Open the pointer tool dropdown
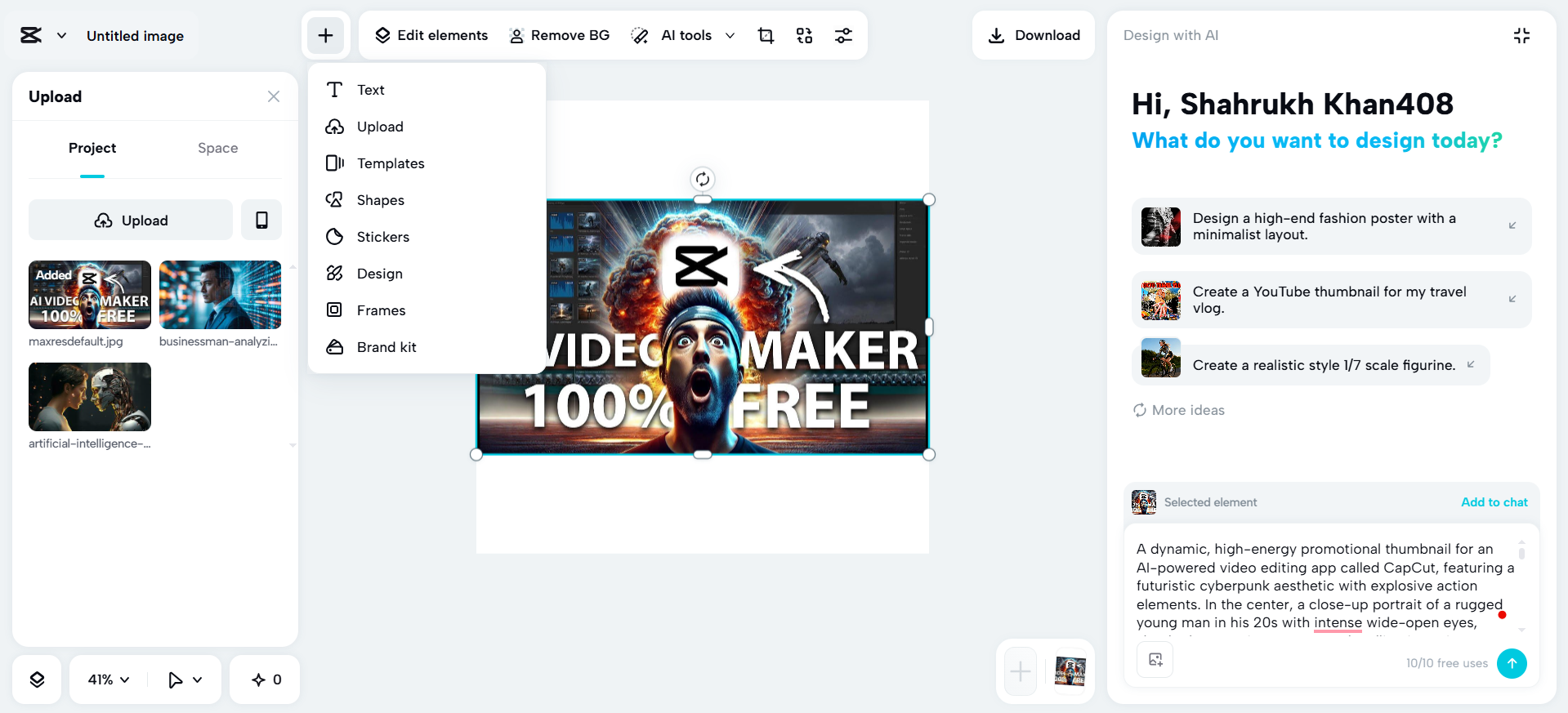The image size is (1568, 713). pos(197,680)
